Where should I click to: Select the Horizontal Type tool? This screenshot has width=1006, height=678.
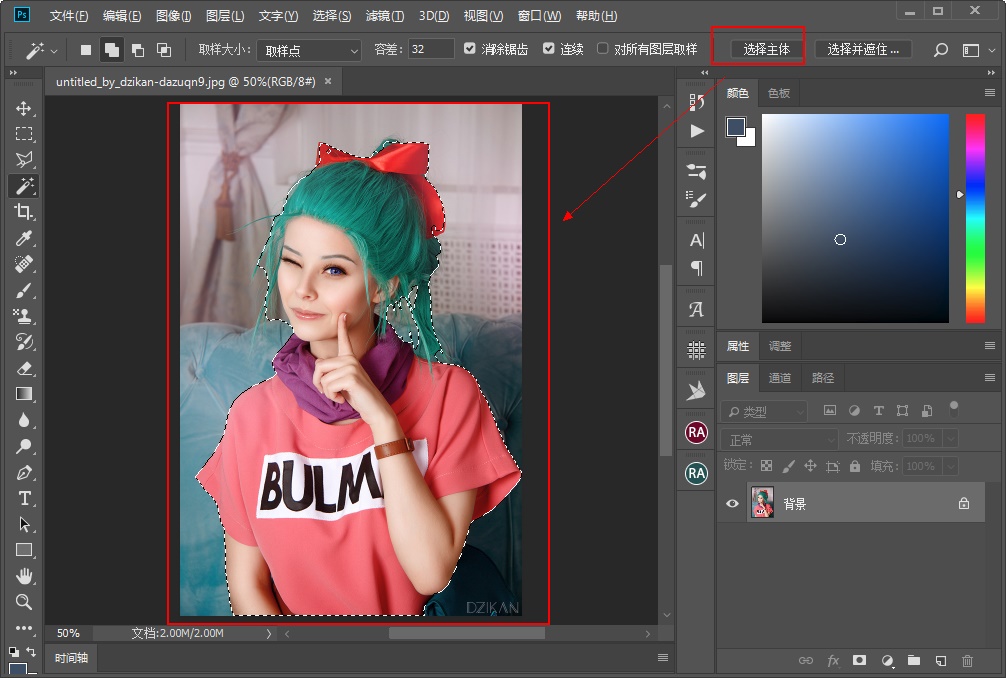click(x=24, y=498)
